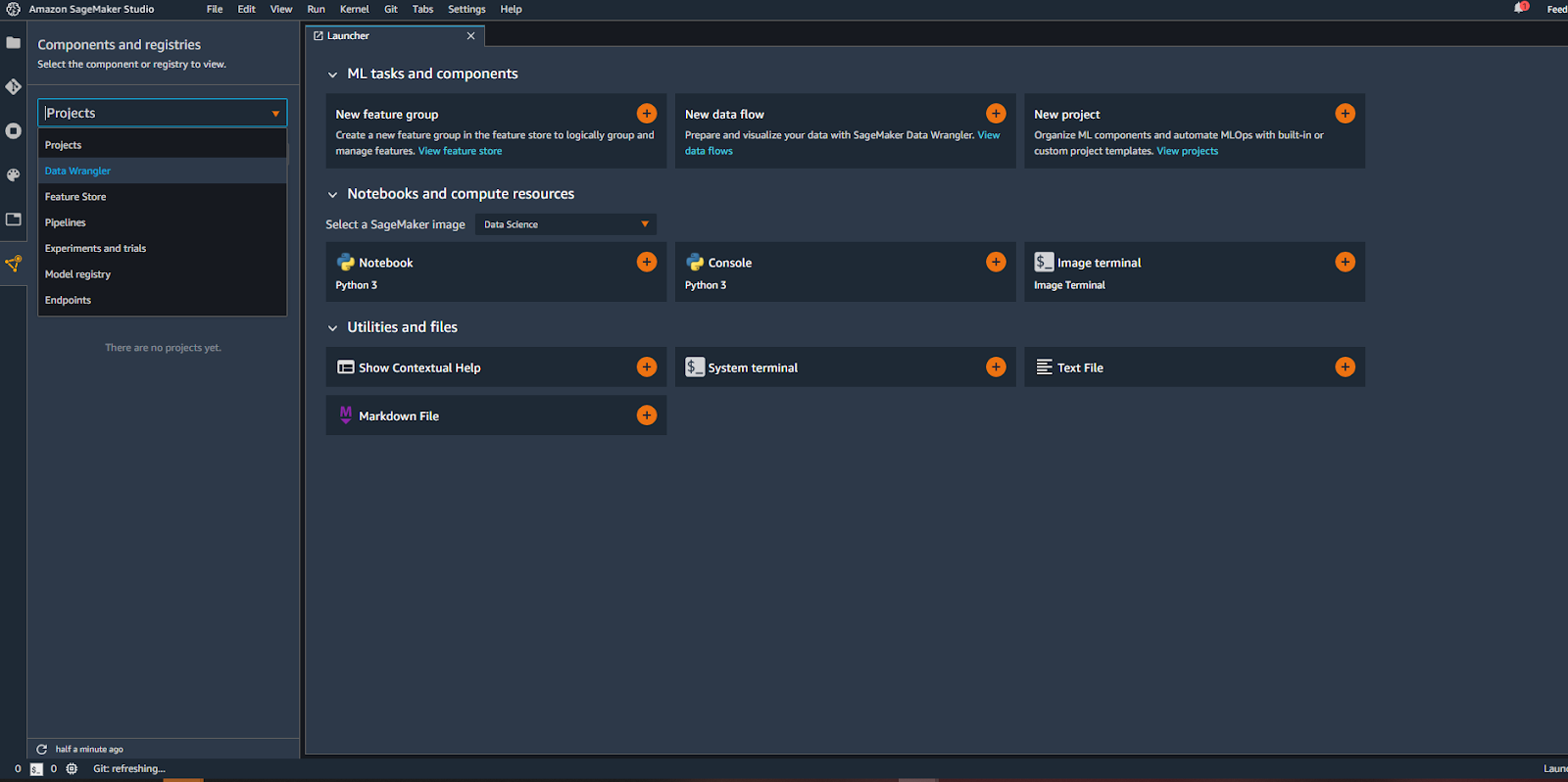The height and width of the screenshot is (782, 1568).
Task: Follow the View projects link
Action: click(x=1187, y=151)
